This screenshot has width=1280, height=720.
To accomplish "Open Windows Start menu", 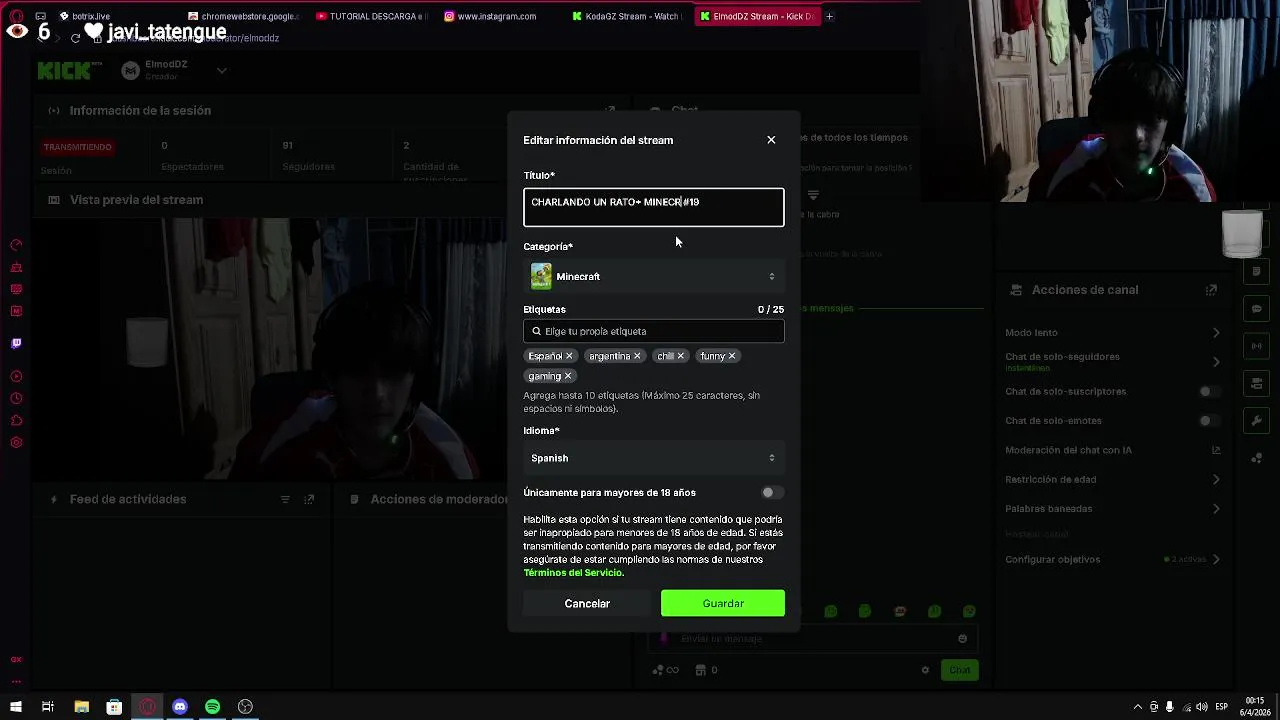I will pyautogui.click(x=16, y=707).
